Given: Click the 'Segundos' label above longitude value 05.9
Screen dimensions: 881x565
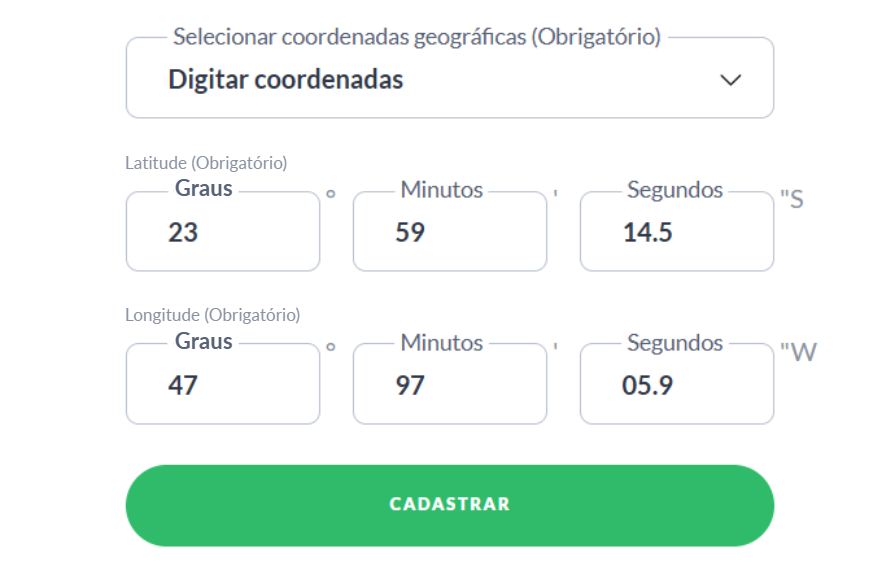Looking at the screenshot, I should 675,343.
